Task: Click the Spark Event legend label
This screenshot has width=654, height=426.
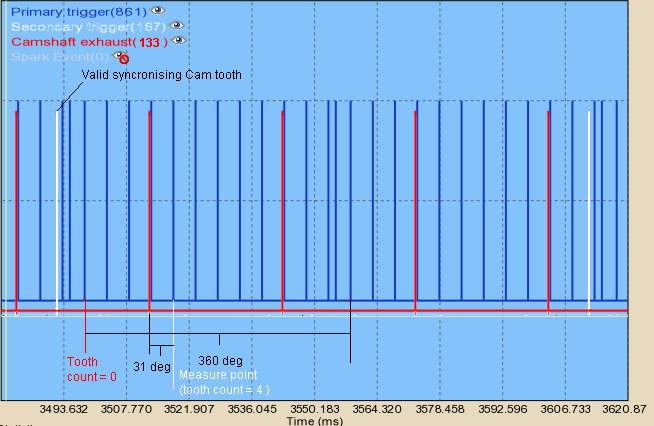Action: click(58, 57)
